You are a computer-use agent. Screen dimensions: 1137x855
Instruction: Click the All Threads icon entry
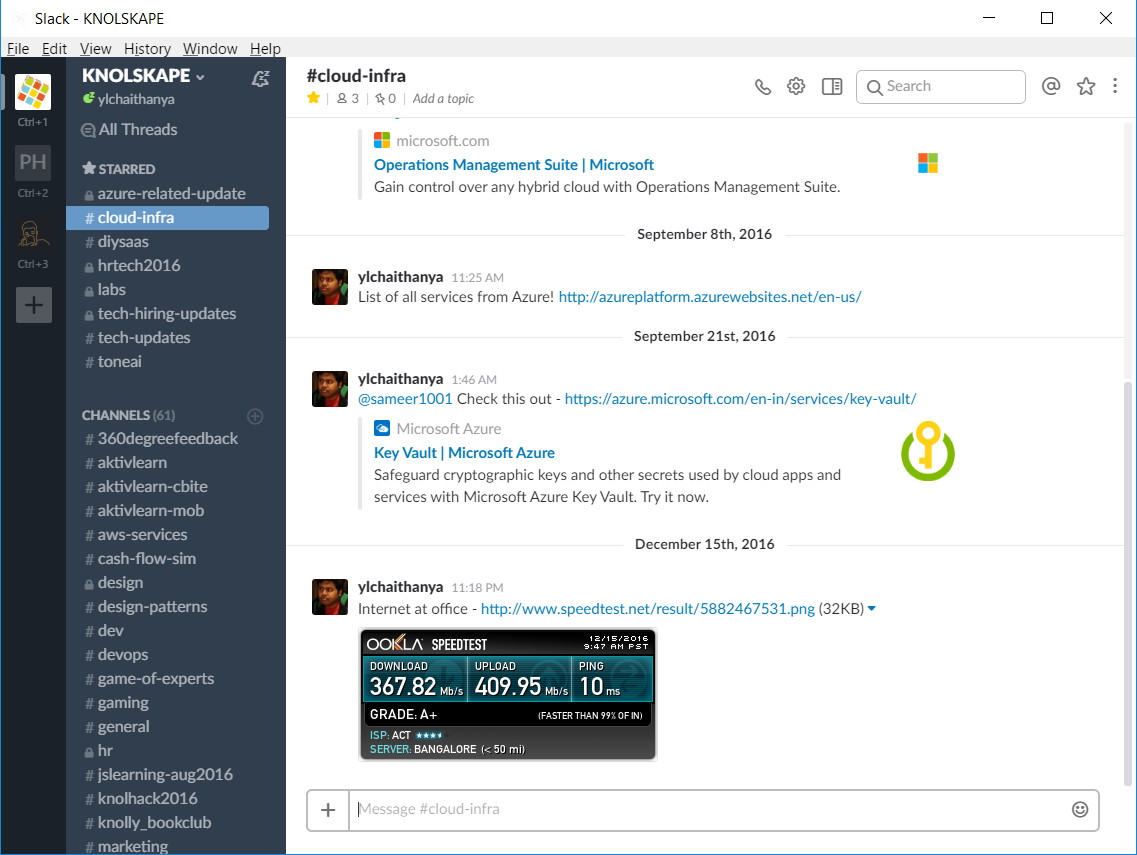point(129,130)
